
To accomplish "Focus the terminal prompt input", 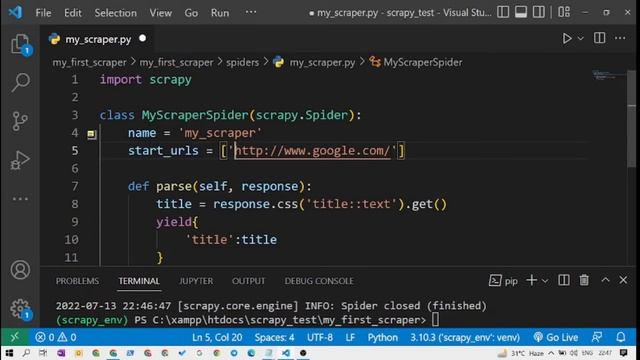I will [x=436, y=320].
